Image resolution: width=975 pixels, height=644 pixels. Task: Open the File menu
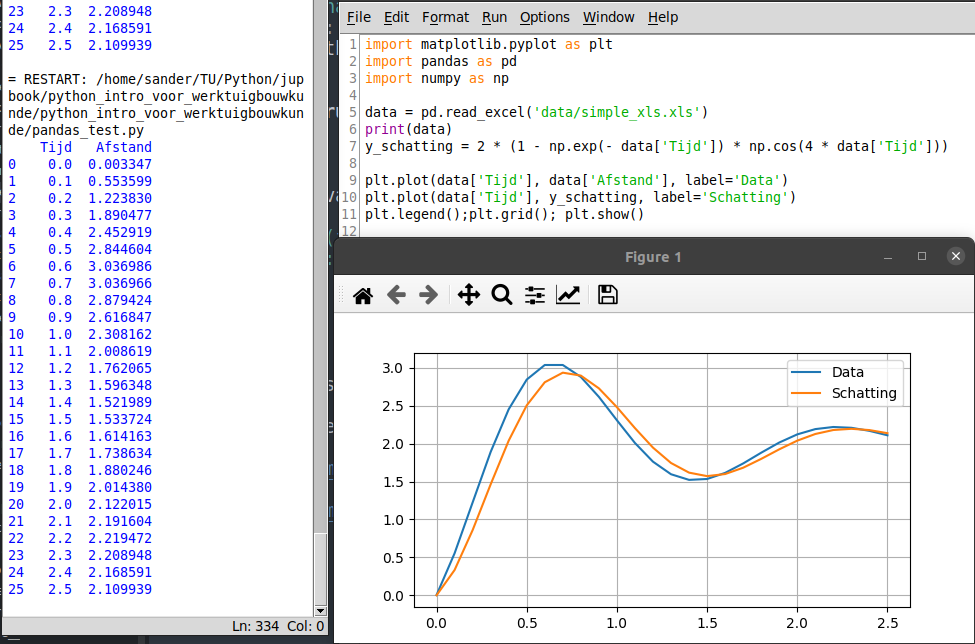click(358, 17)
